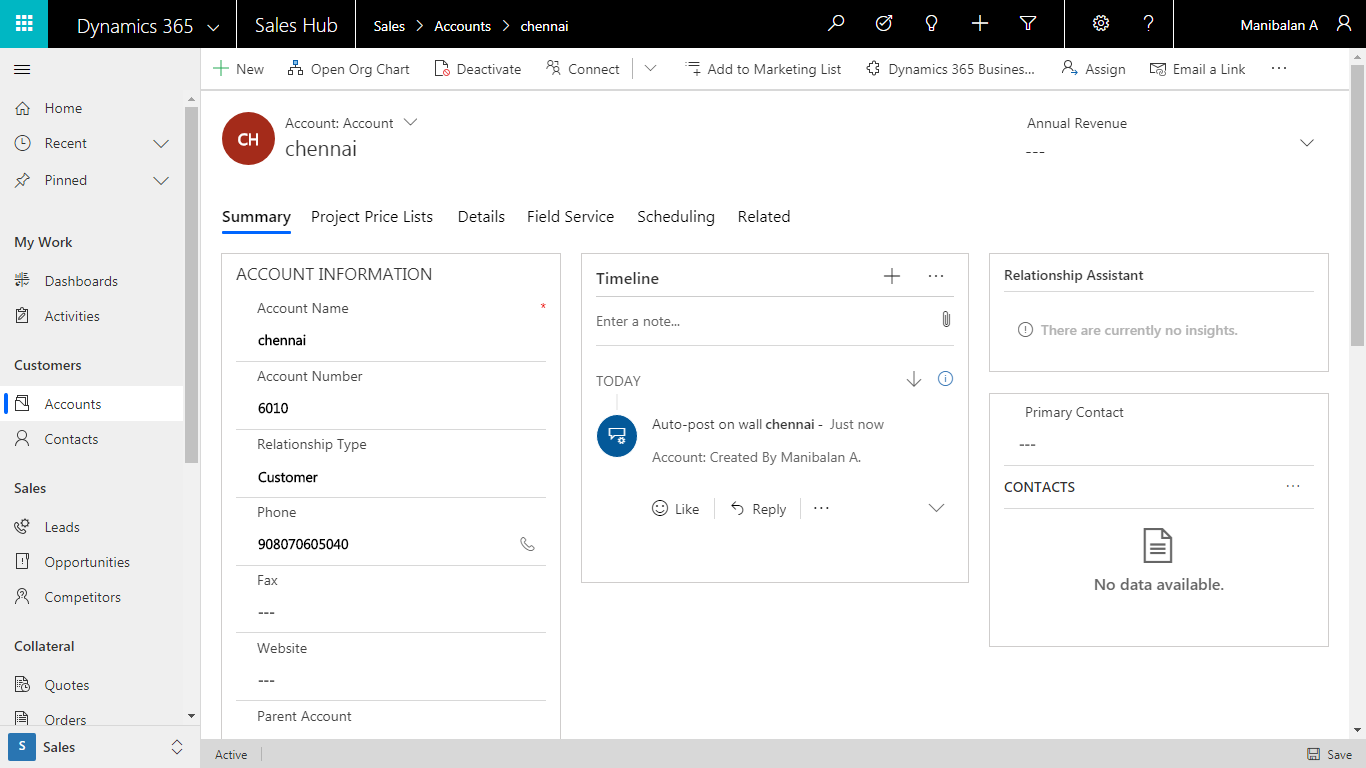
Task: Click the auto-post avatar icon
Action: pos(617,436)
